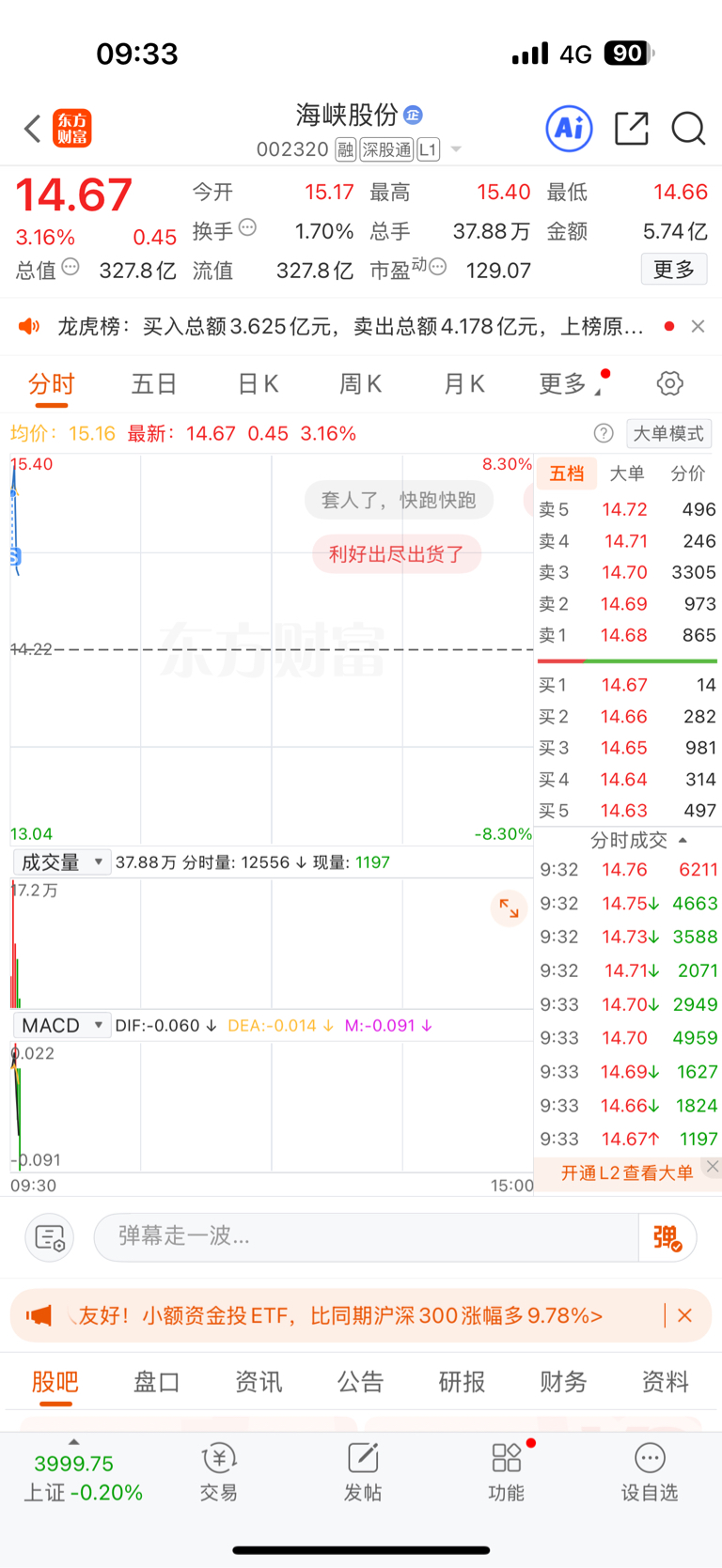Open the 研报 tab
Screen dimensions: 722x1568
coord(463,1381)
